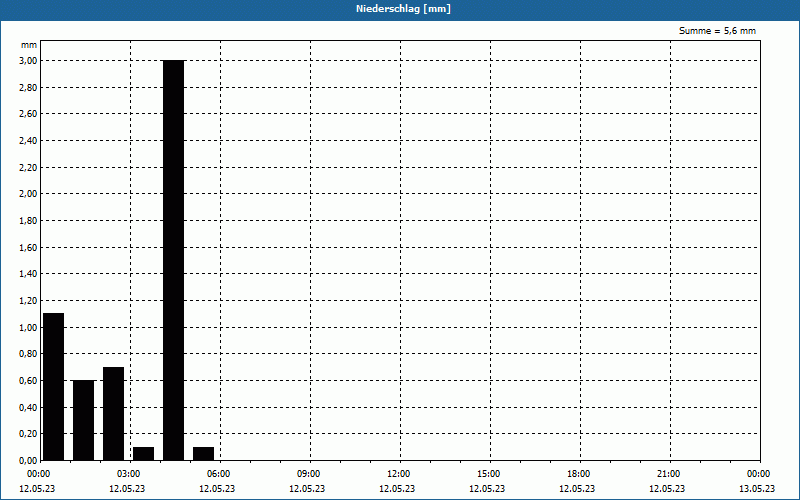Pick the 2,20 y-axis value
The image size is (800, 500).
pyautogui.click(x=28, y=167)
